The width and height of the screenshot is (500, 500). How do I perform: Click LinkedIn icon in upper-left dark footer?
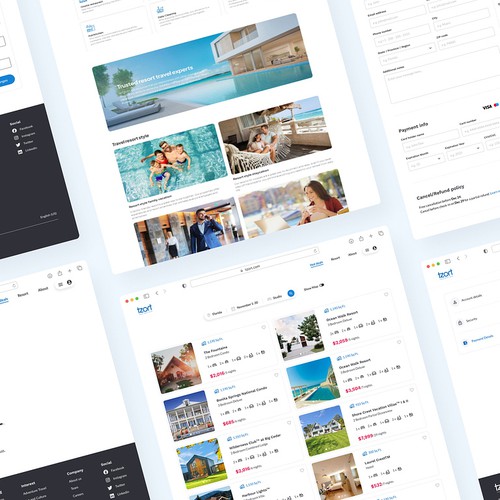coord(20,152)
